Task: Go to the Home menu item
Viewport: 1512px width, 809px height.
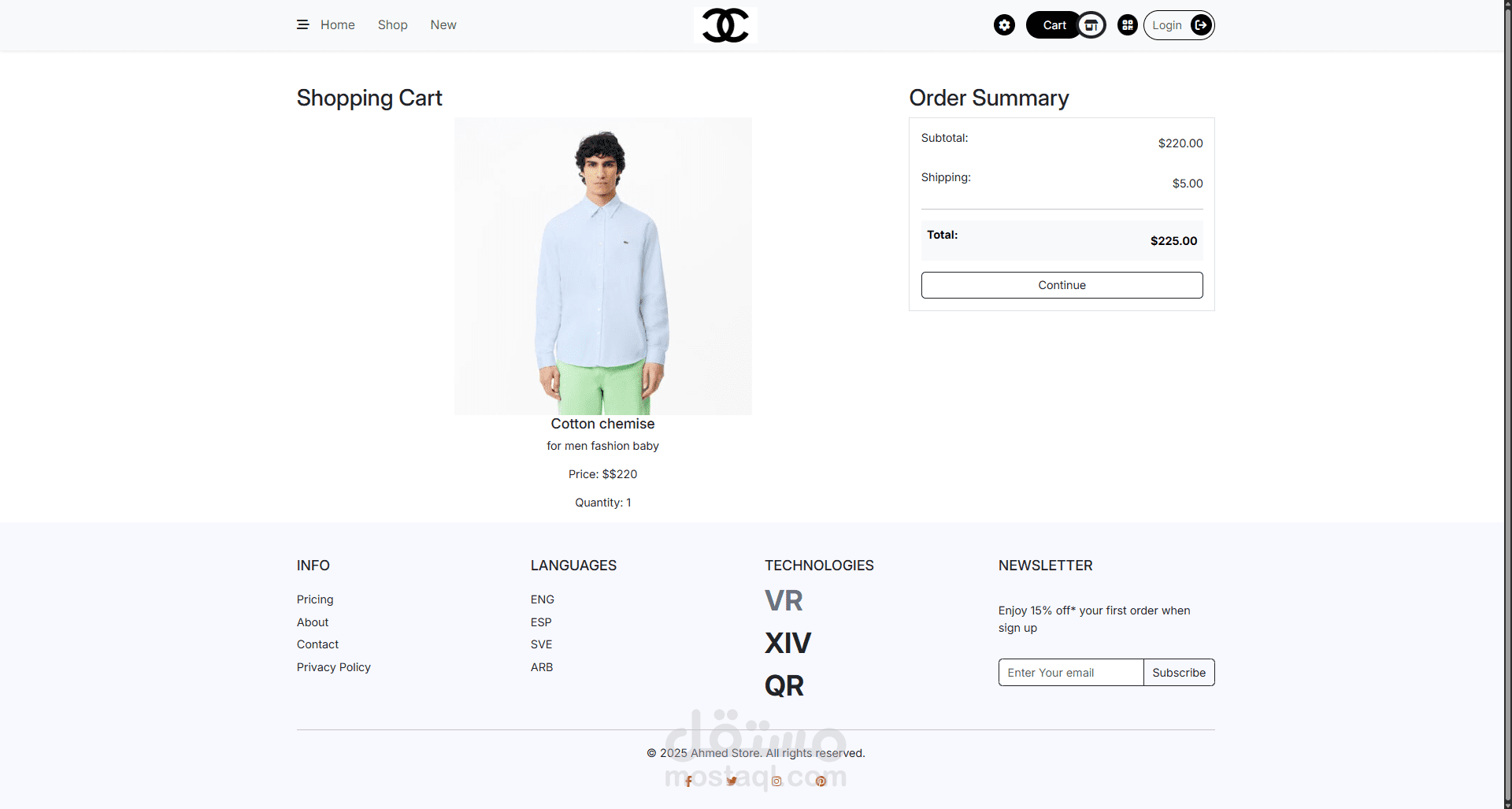Action: [337, 25]
